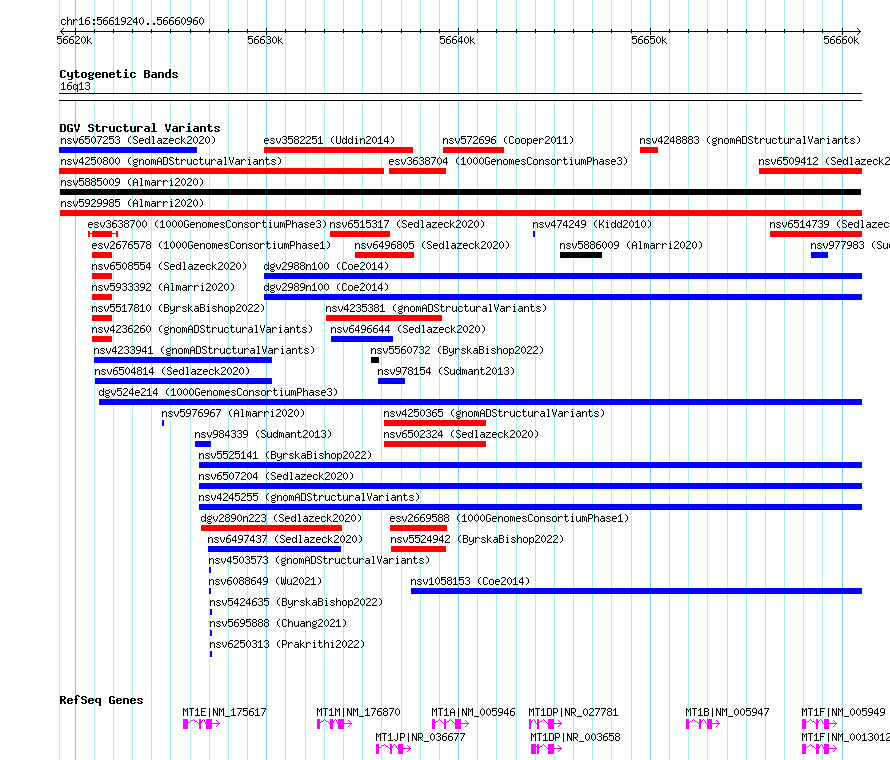Select the nsv978154 Sudmant2013 variant bar
The image size is (890, 760).
coord(391,381)
